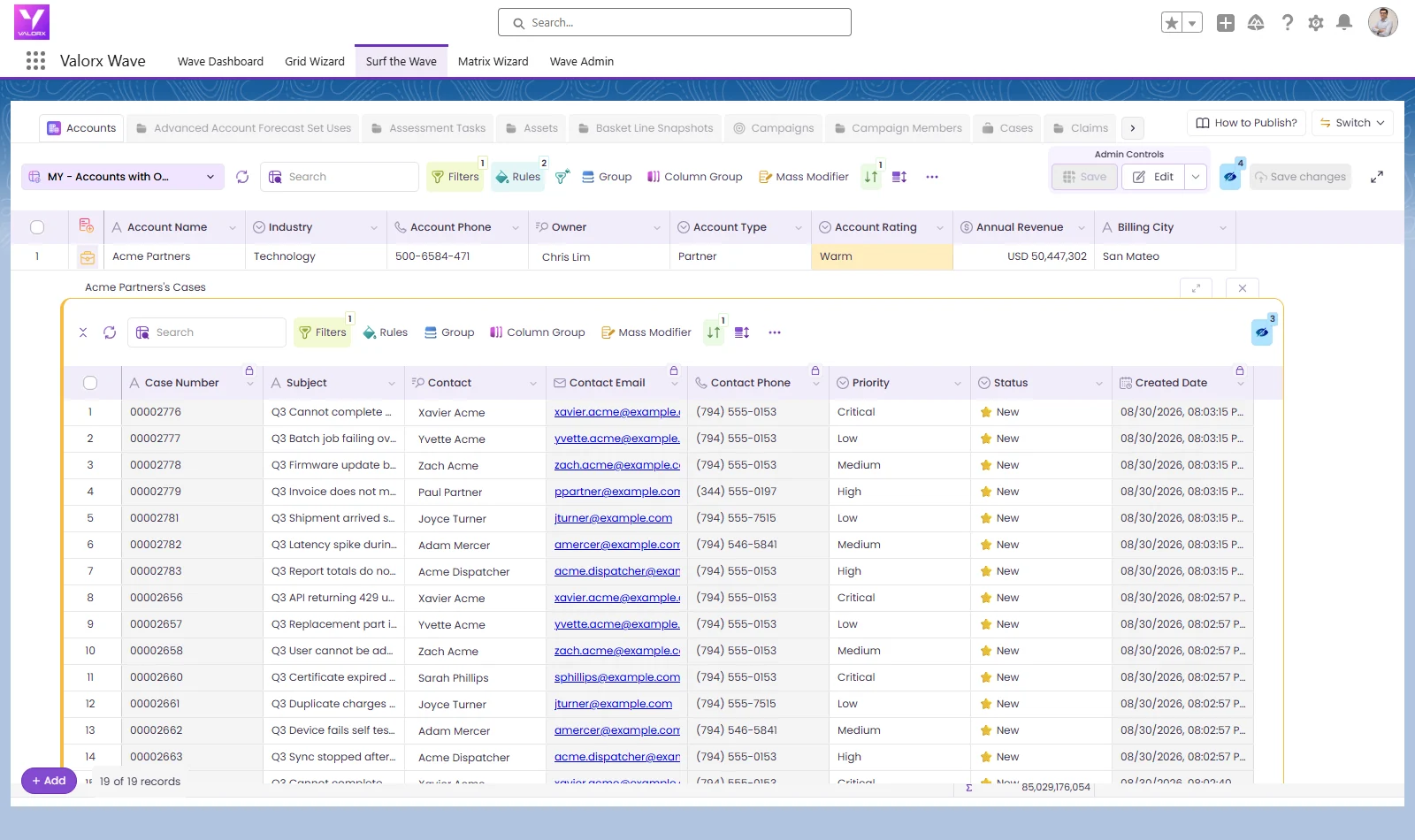Viewport: 1415px width, 840px height.
Task: Show more object tabs chevron
Action: coord(1133,128)
